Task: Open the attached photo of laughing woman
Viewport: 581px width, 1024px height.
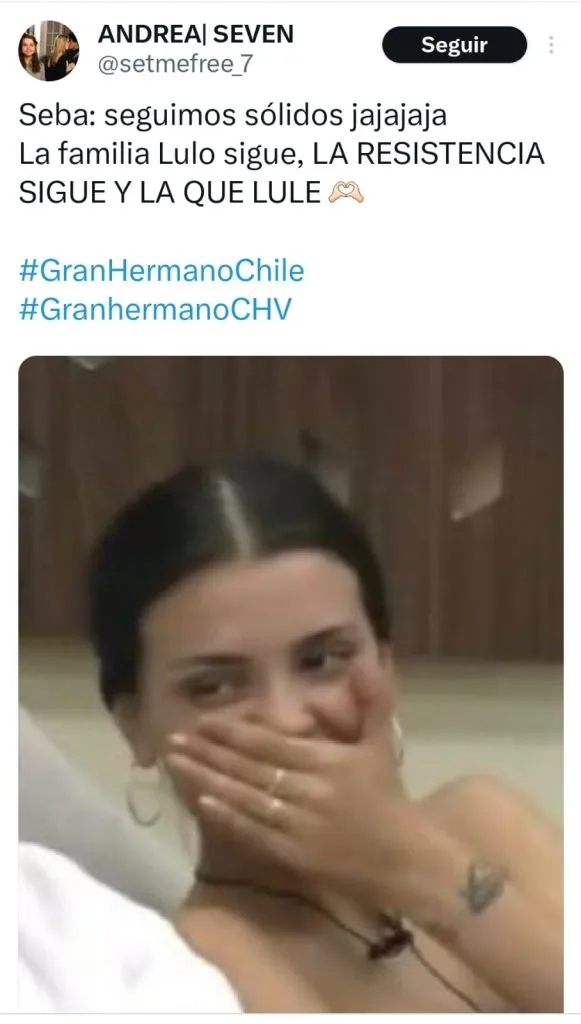Action: coord(290,684)
